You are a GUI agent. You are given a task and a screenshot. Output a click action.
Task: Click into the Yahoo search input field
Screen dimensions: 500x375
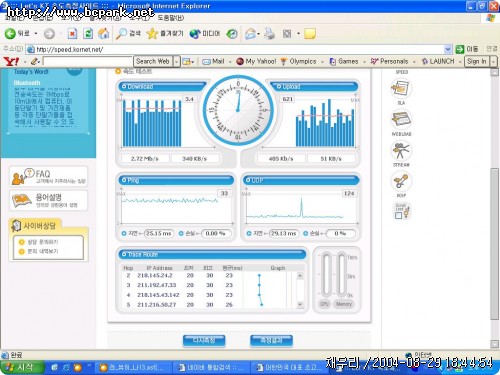[x=88, y=61]
